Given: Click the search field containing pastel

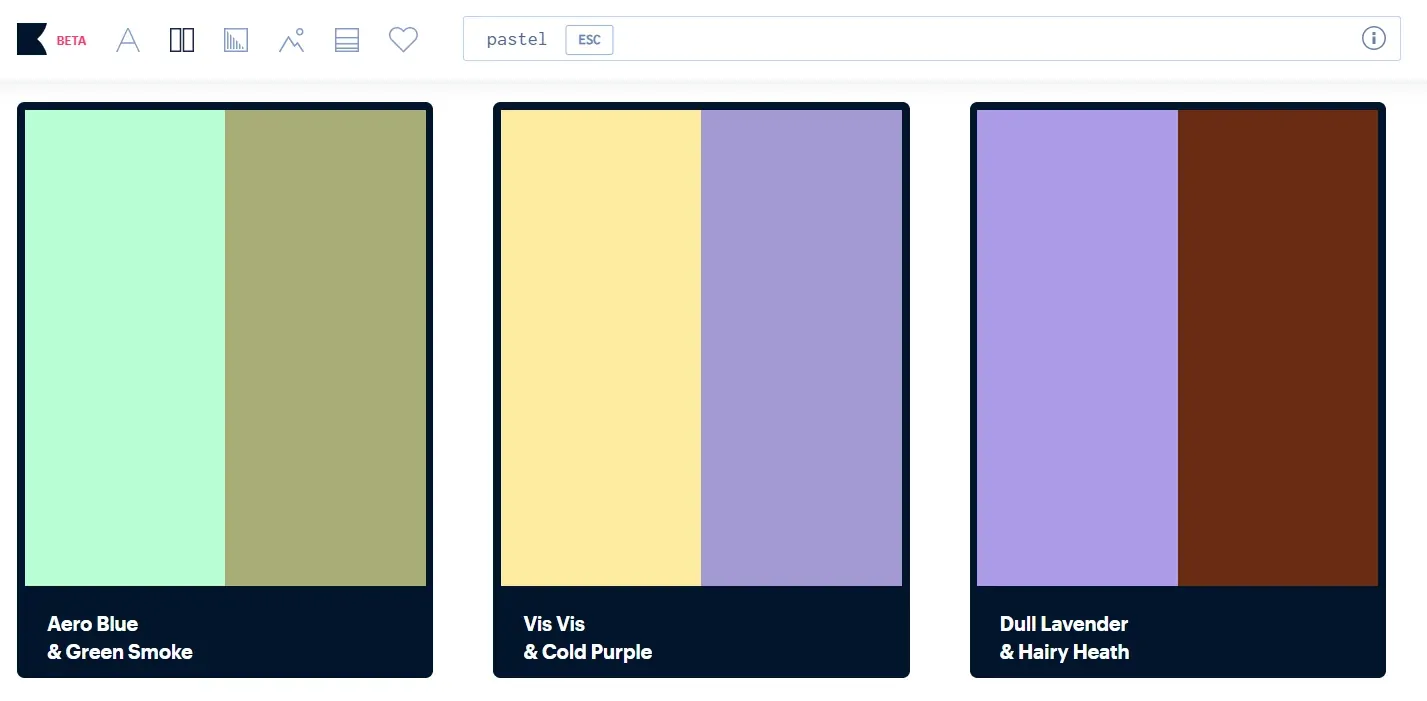Looking at the screenshot, I should coord(900,39).
